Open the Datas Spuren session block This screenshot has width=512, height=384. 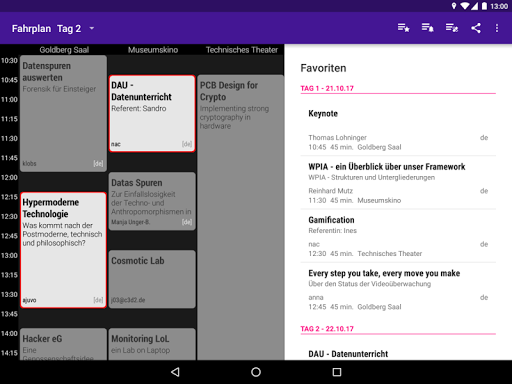coord(152,201)
